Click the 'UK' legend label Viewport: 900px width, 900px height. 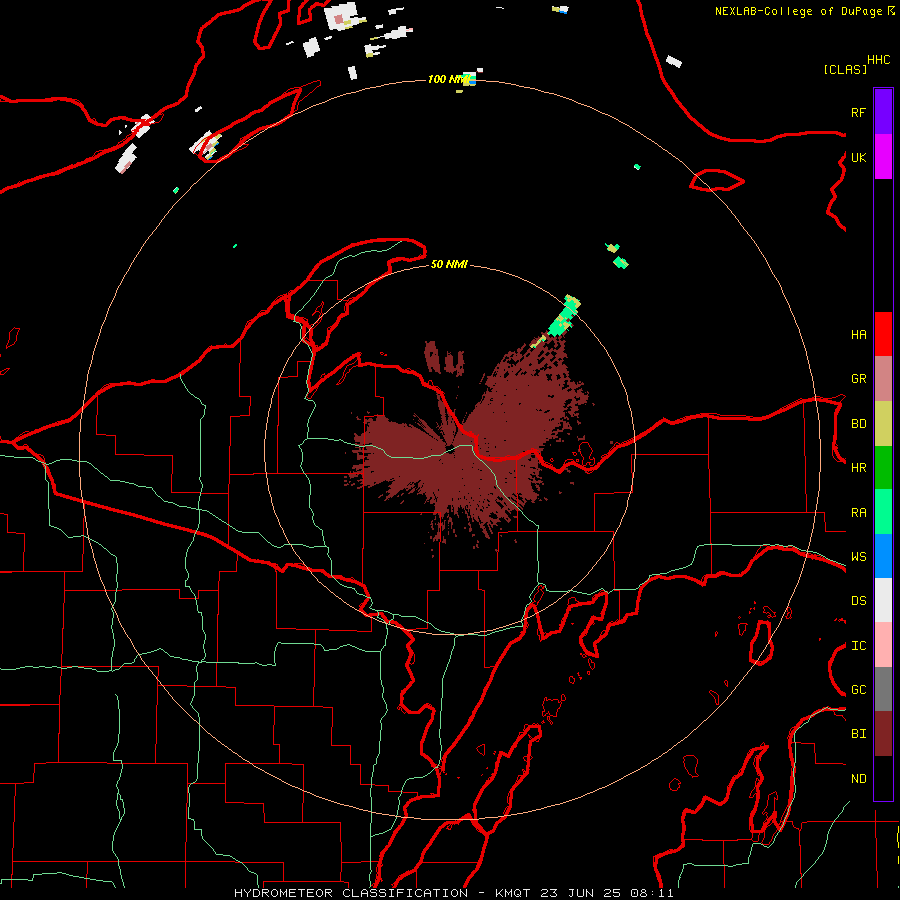pyautogui.click(x=859, y=157)
